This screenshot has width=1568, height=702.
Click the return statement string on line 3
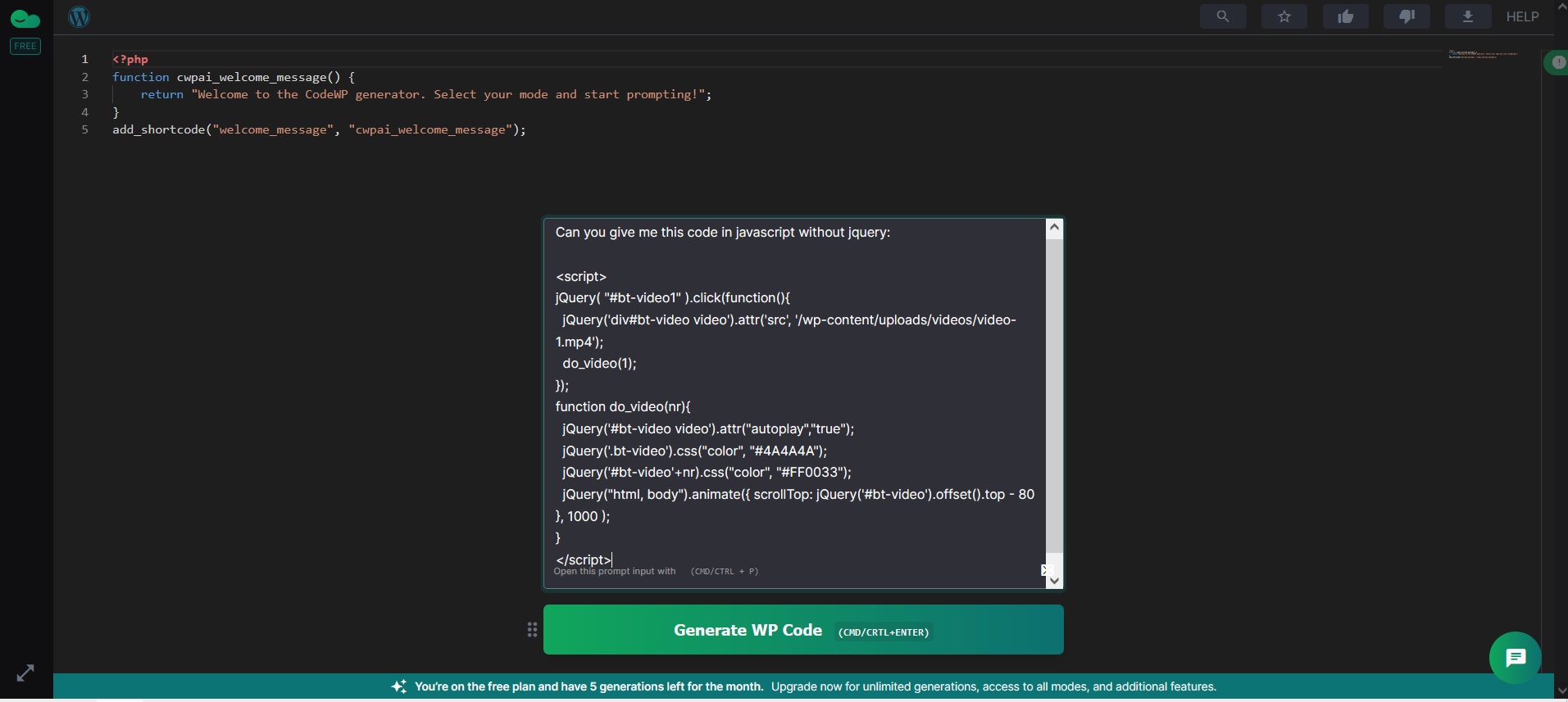tap(448, 95)
